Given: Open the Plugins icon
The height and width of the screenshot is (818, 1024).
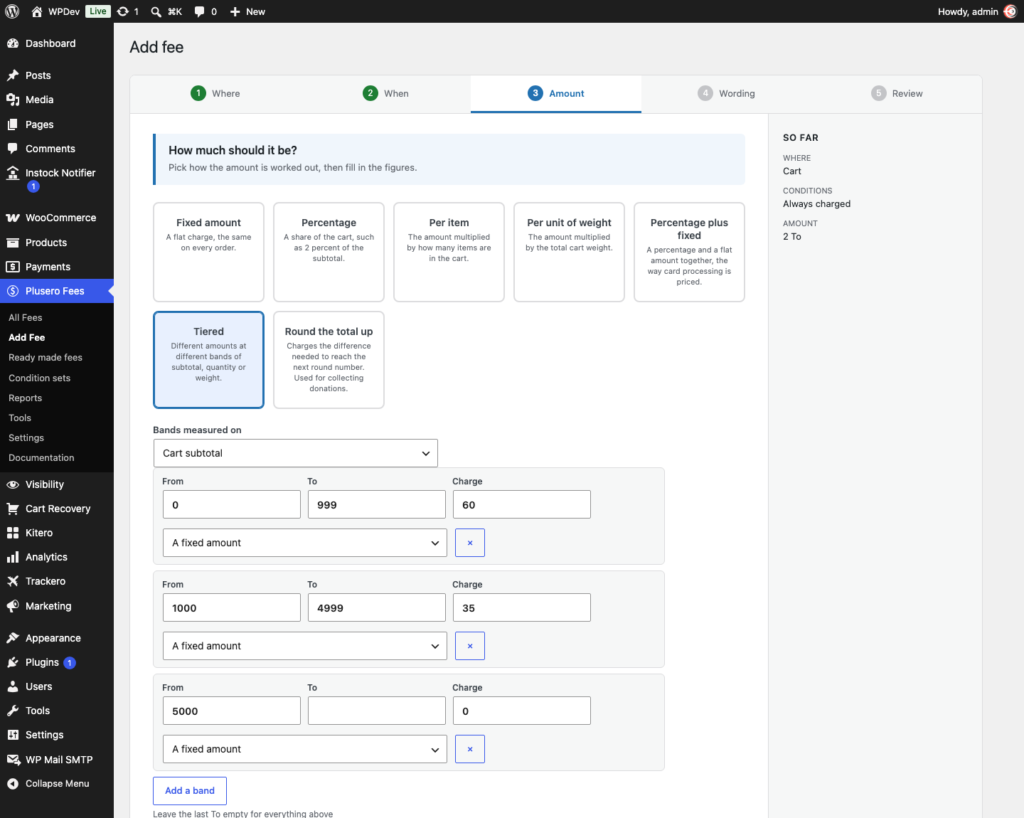Looking at the screenshot, I should coord(12,662).
